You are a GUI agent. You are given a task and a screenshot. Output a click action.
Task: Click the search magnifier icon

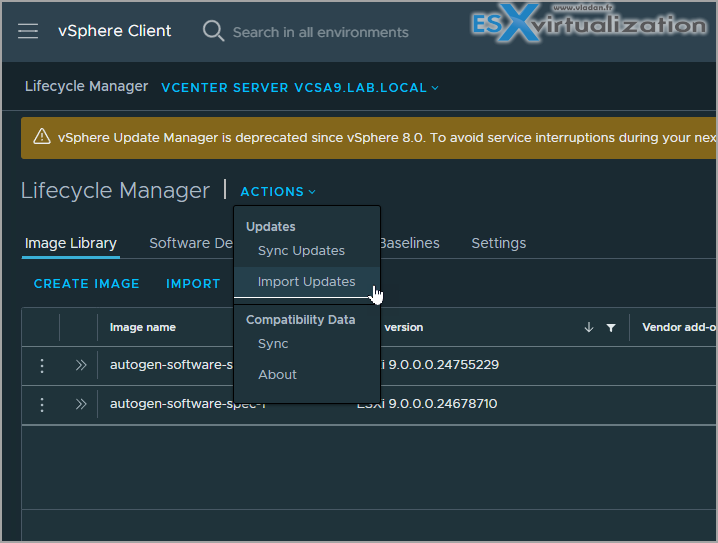[x=213, y=31]
